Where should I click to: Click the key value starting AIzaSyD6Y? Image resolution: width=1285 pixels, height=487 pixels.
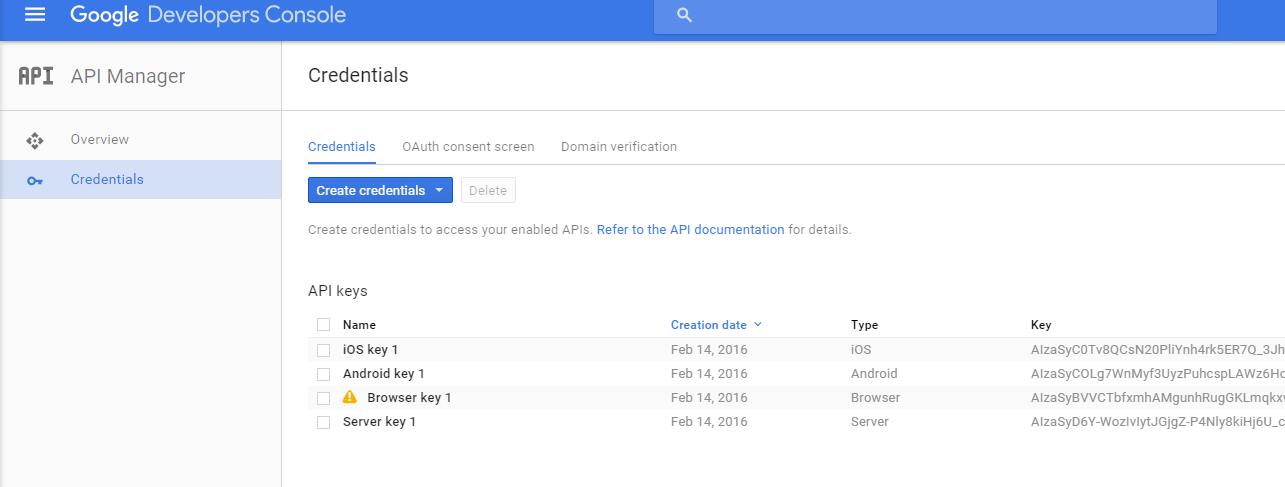pos(1157,422)
